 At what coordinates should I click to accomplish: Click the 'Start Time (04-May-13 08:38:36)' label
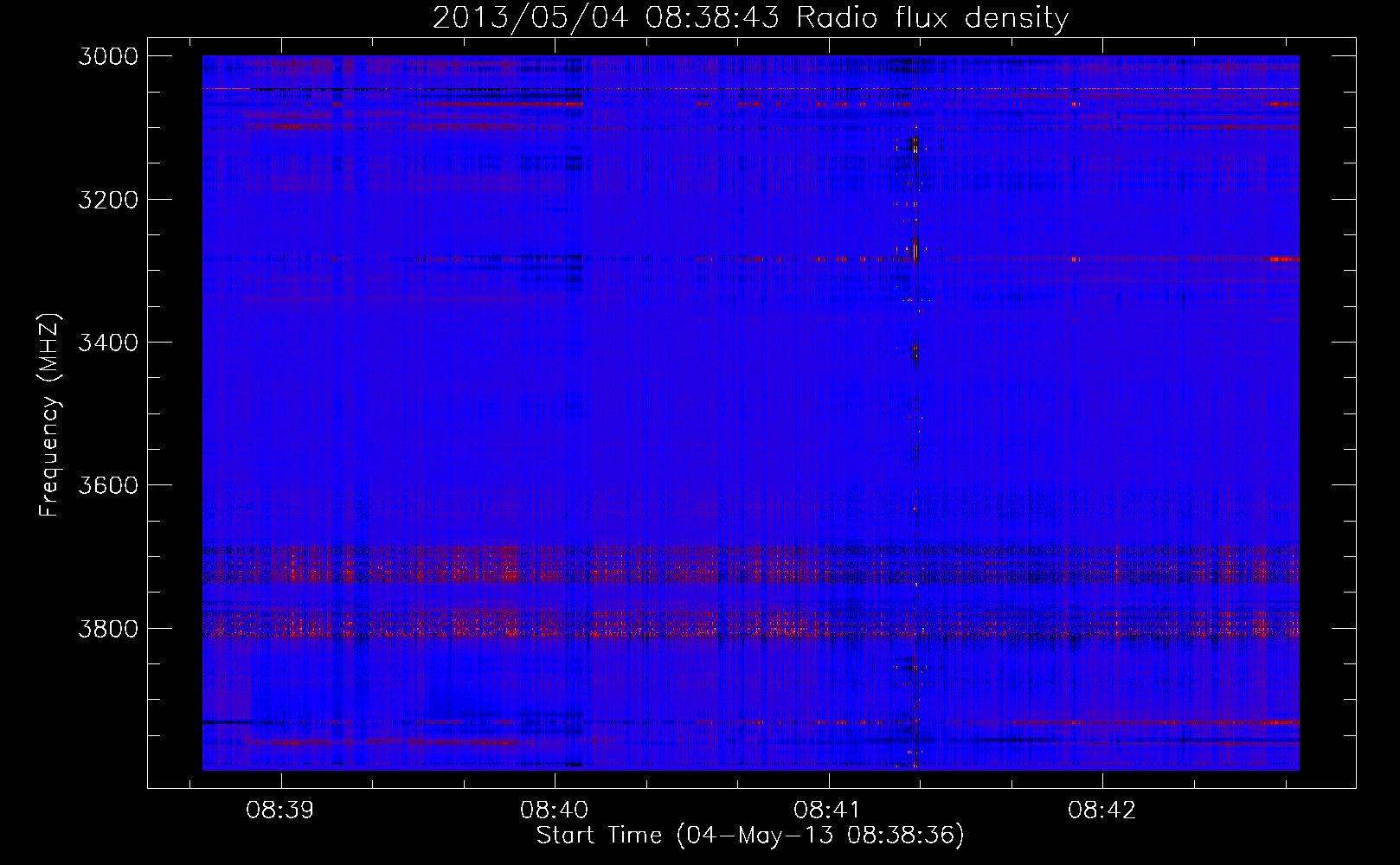pyautogui.click(x=750, y=836)
